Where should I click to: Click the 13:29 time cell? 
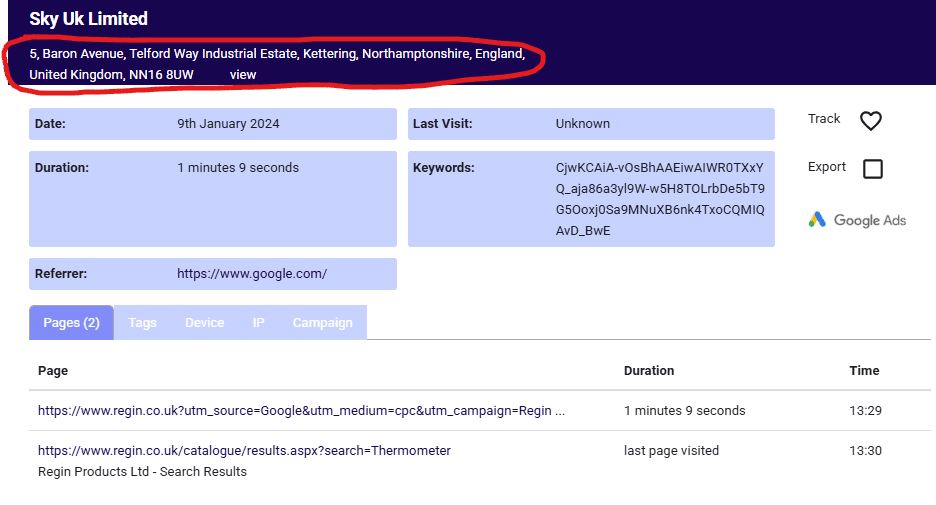[x=866, y=411]
